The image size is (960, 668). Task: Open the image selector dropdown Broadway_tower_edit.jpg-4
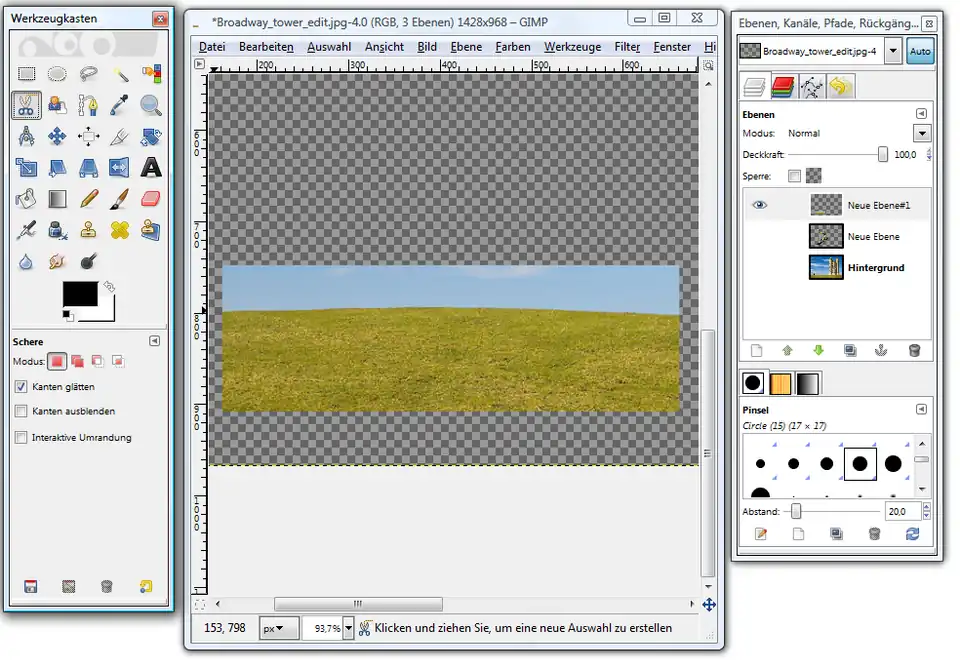click(x=893, y=51)
